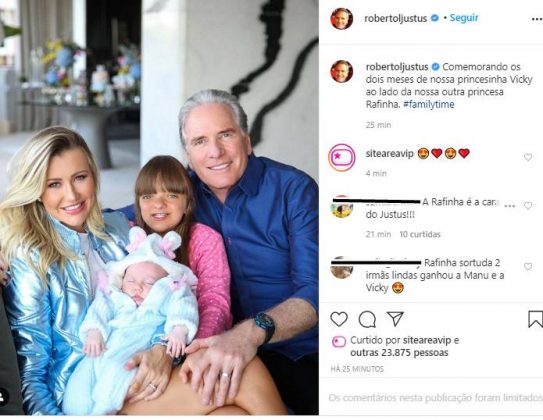543x420 pixels.
Task: Like the 'Rafinha sortuda' comment
Action: pyautogui.click(x=528, y=267)
